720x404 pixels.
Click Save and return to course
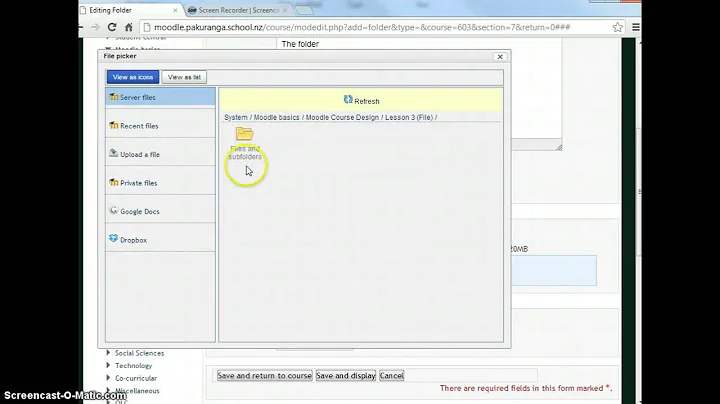pyautogui.click(x=264, y=376)
